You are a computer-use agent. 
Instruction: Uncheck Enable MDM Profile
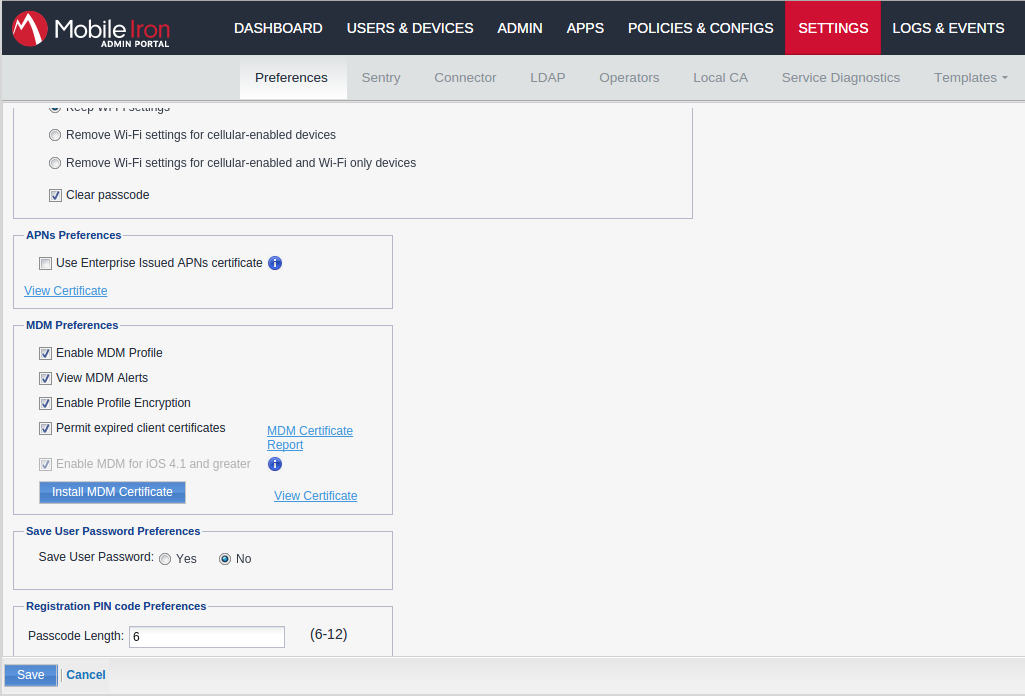point(45,353)
